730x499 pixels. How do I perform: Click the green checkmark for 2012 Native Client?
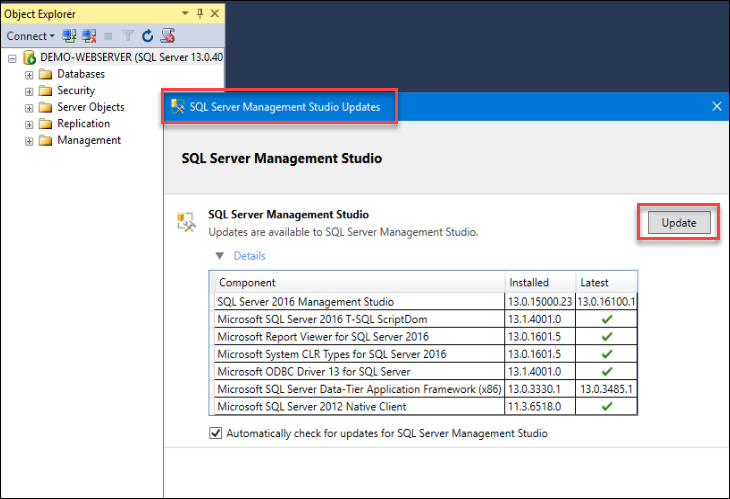[607, 406]
